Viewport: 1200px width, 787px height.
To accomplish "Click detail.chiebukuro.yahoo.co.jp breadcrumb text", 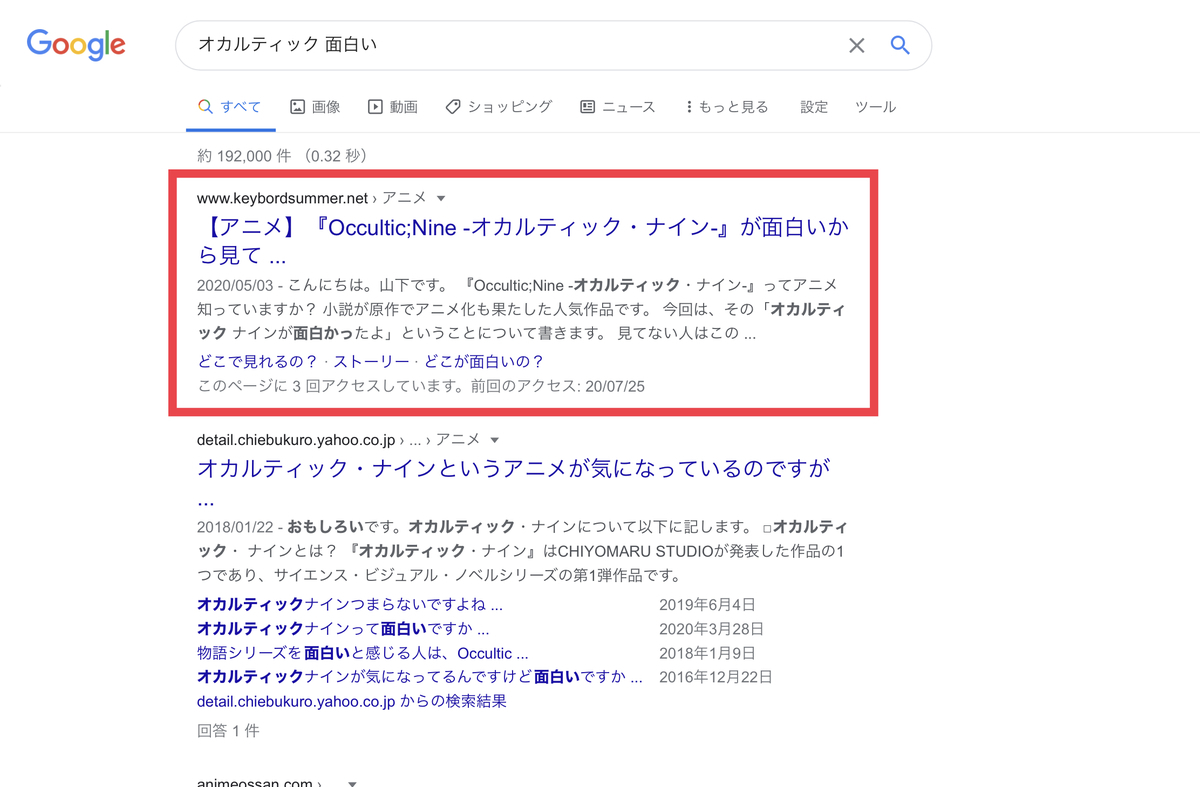I will click(x=296, y=440).
